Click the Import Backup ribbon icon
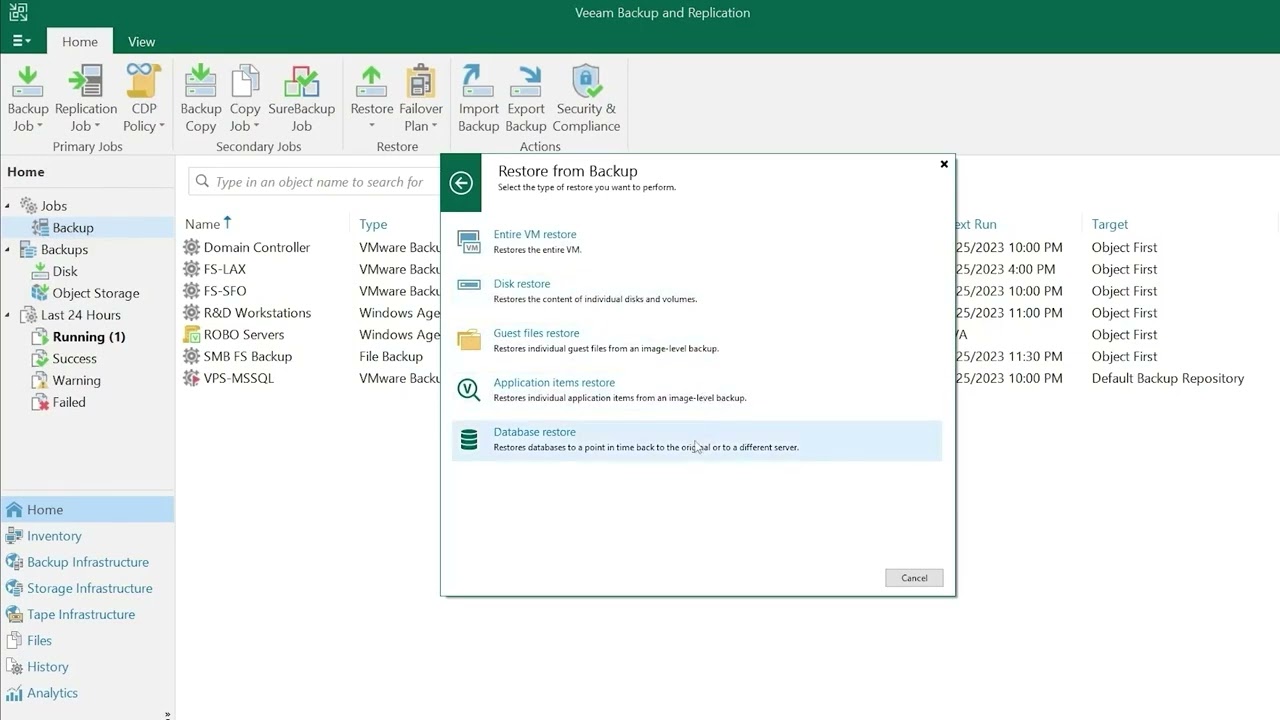The height and width of the screenshot is (720, 1280). click(x=478, y=81)
